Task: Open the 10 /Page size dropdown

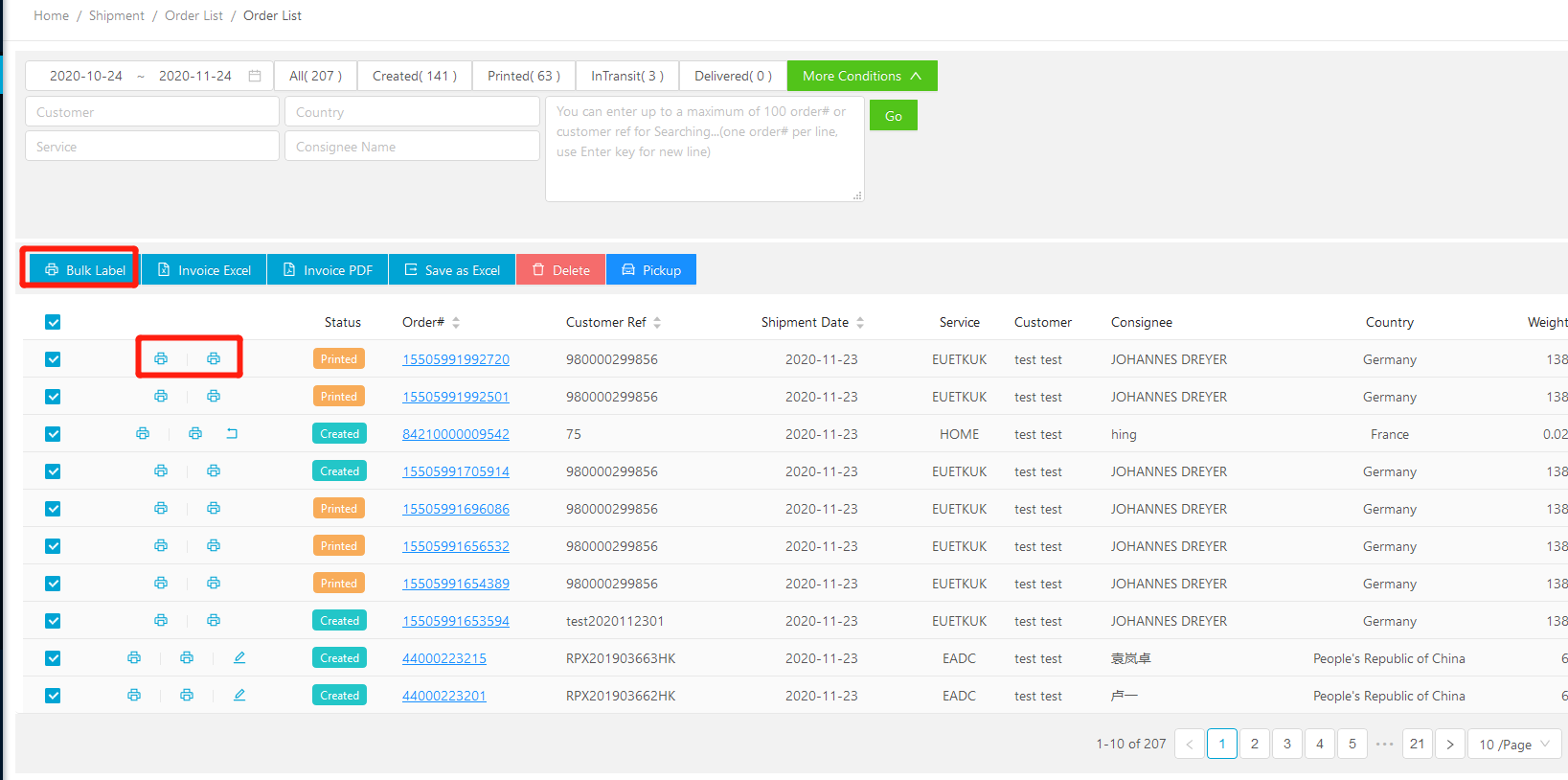Action: click(1514, 744)
